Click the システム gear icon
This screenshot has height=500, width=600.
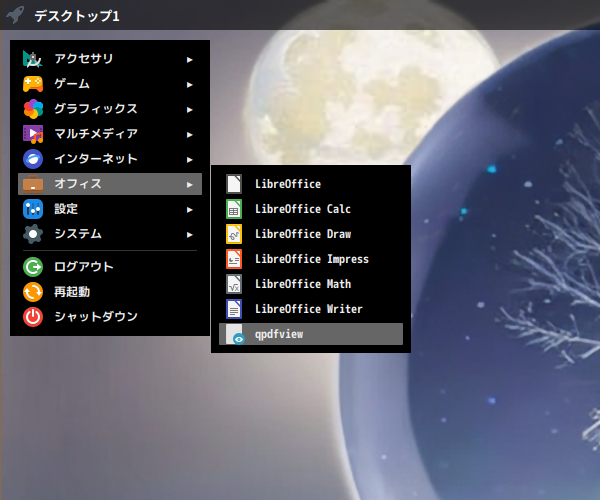click(33, 234)
